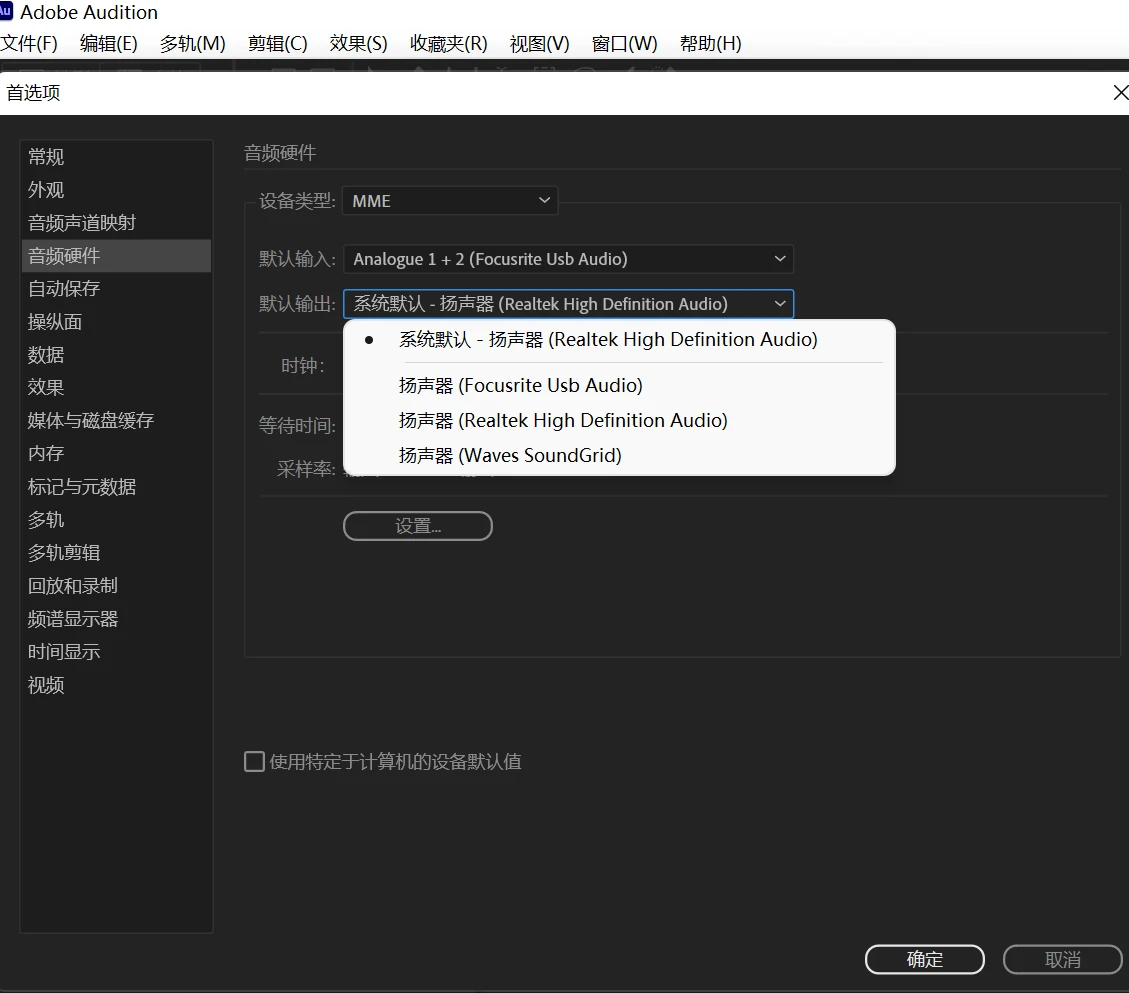The height and width of the screenshot is (993, 1129).
Task: Open the 默认输入 Analogue 1+2 dropdown
Action: point(568,259)
